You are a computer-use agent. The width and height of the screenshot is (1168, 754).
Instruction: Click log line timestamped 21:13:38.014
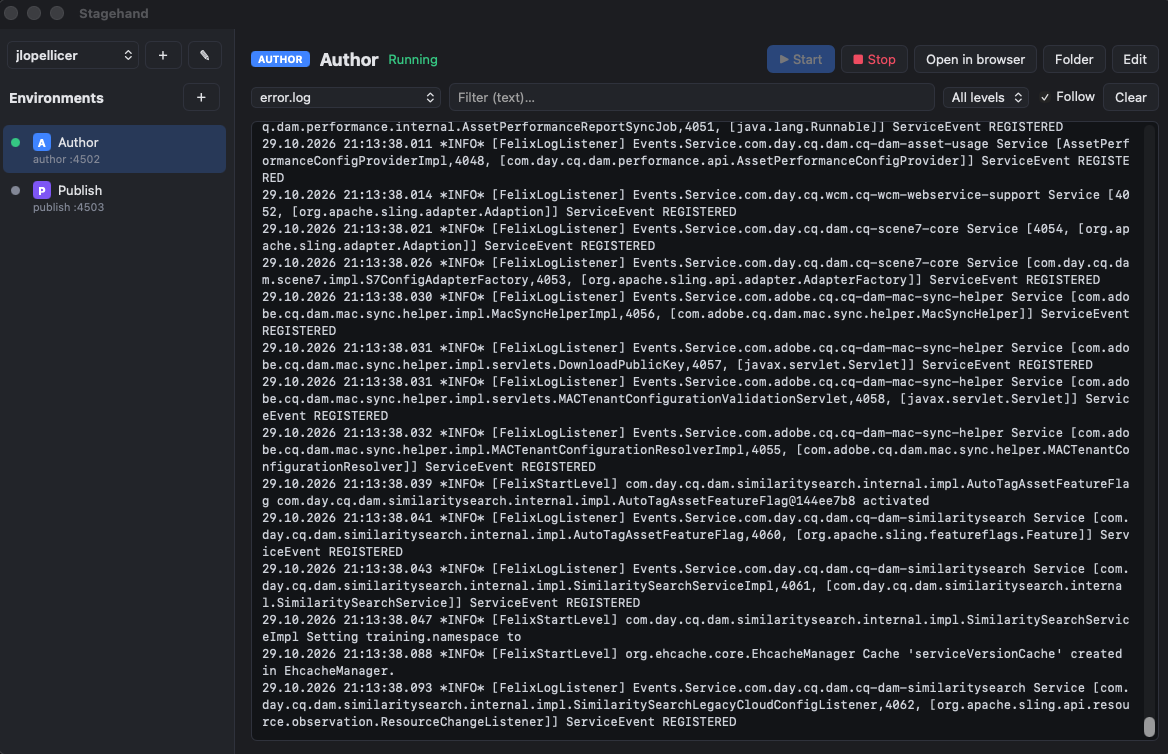coord(696,203)
